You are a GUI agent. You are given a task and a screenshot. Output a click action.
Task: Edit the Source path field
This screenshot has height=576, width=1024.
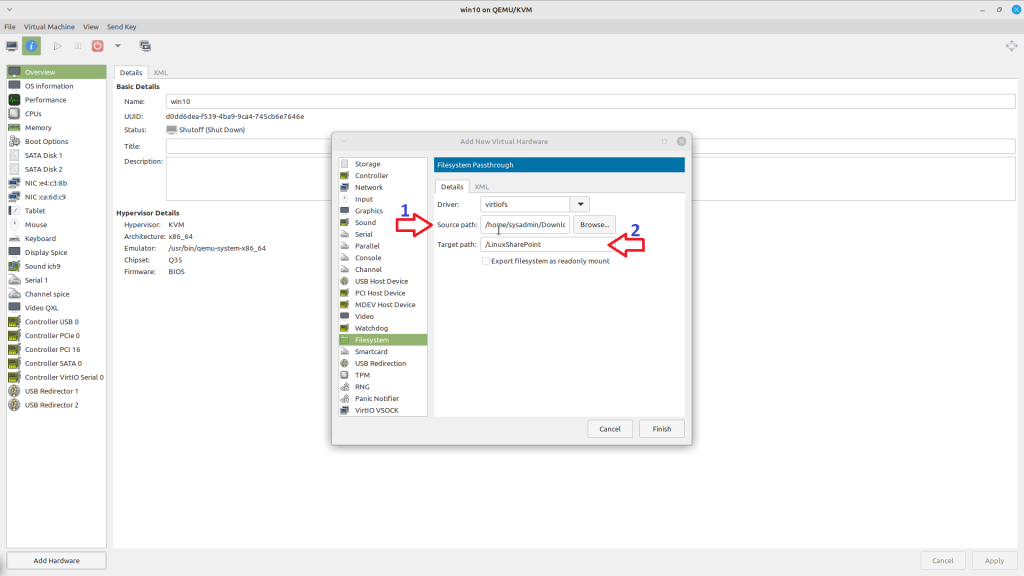click(x=525, y=225)
